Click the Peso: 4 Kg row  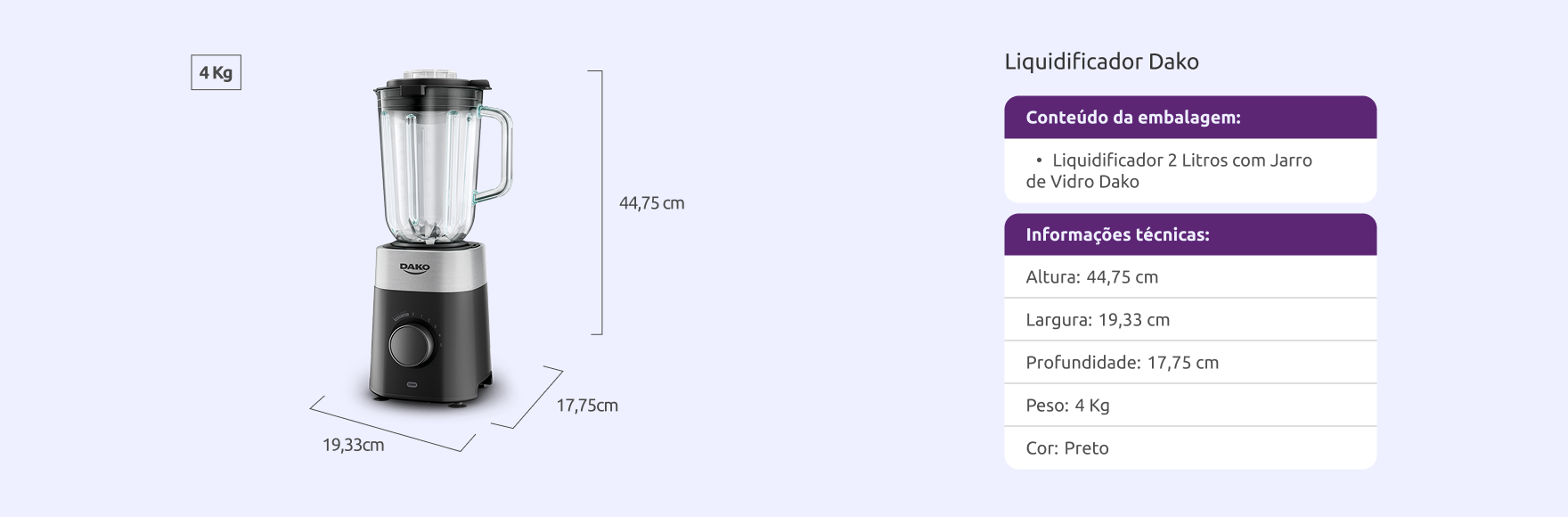1190,406
